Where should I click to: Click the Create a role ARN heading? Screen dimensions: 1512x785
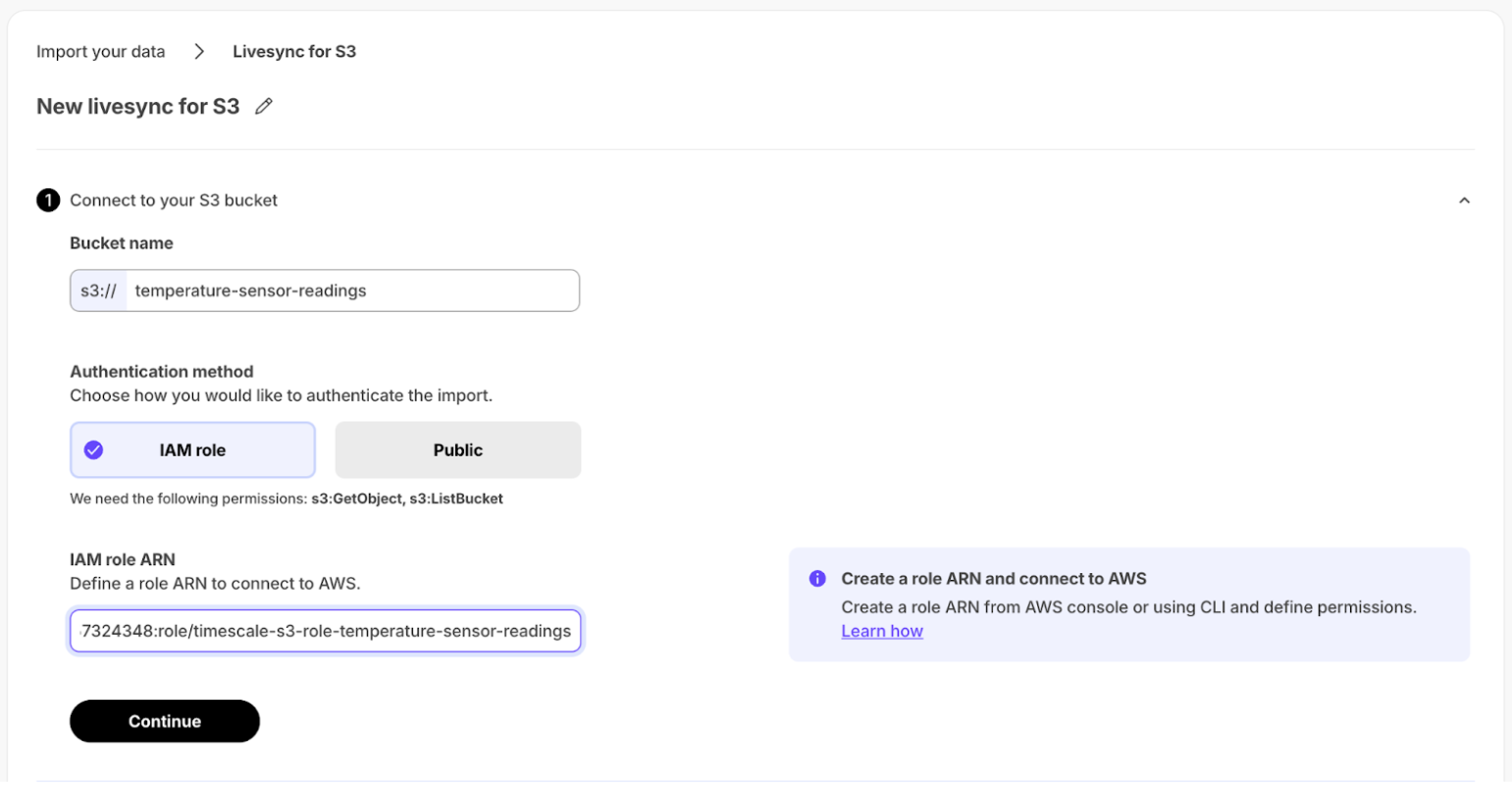(994, 579)
